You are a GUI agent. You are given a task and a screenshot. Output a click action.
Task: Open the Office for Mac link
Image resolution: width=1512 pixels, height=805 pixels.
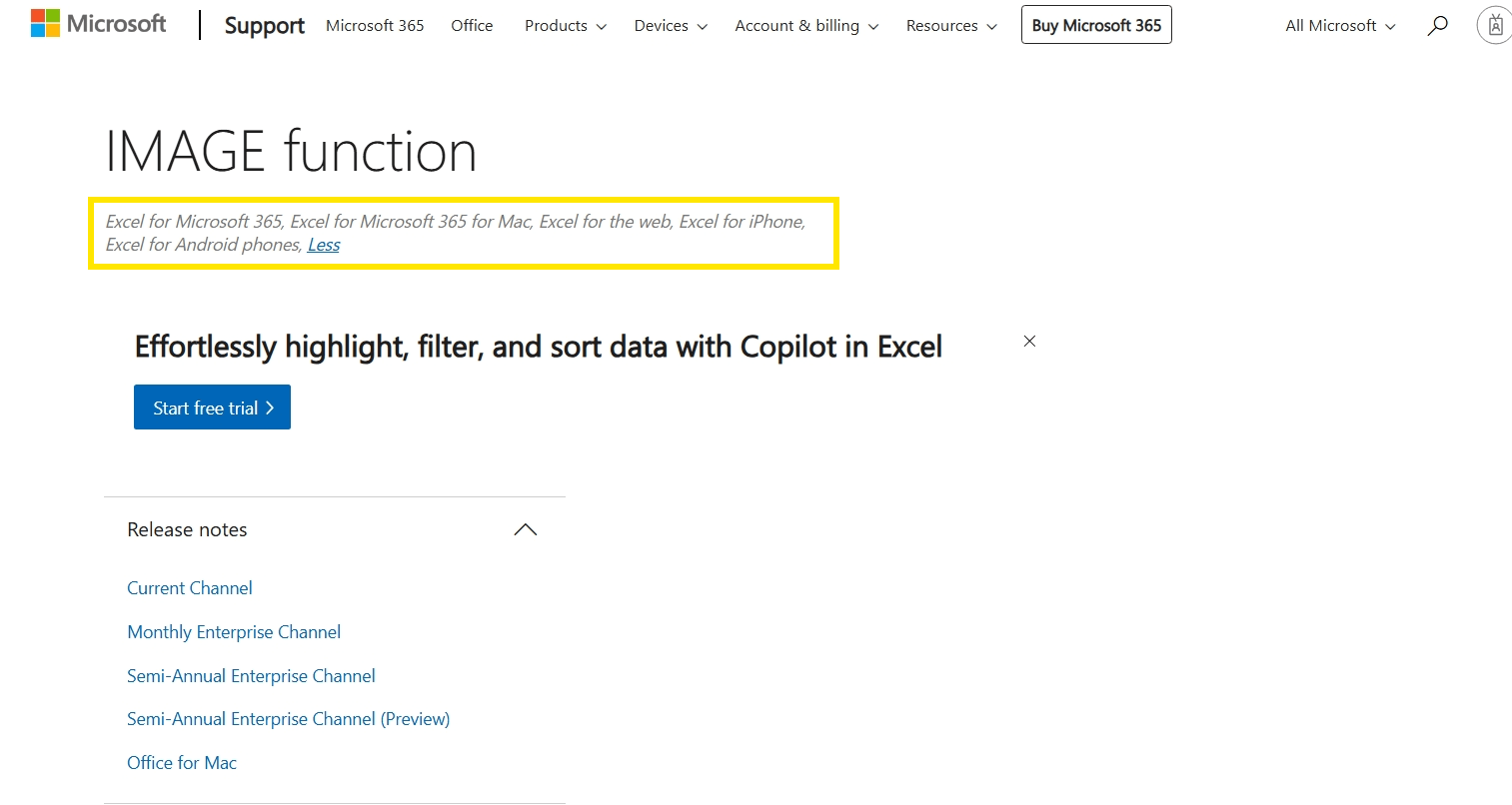(182, 763)
